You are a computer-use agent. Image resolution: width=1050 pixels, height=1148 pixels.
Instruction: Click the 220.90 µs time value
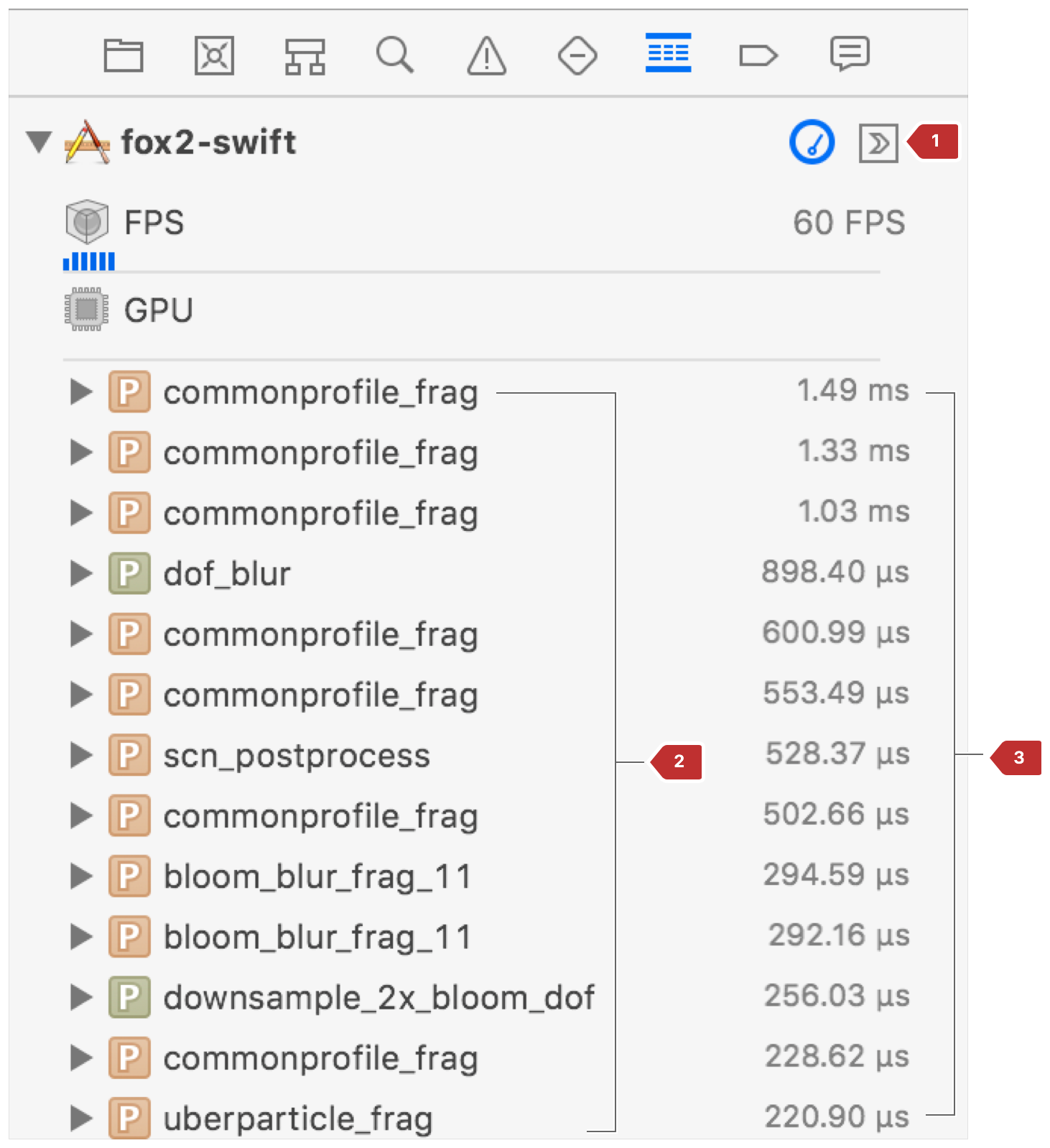837,1116
